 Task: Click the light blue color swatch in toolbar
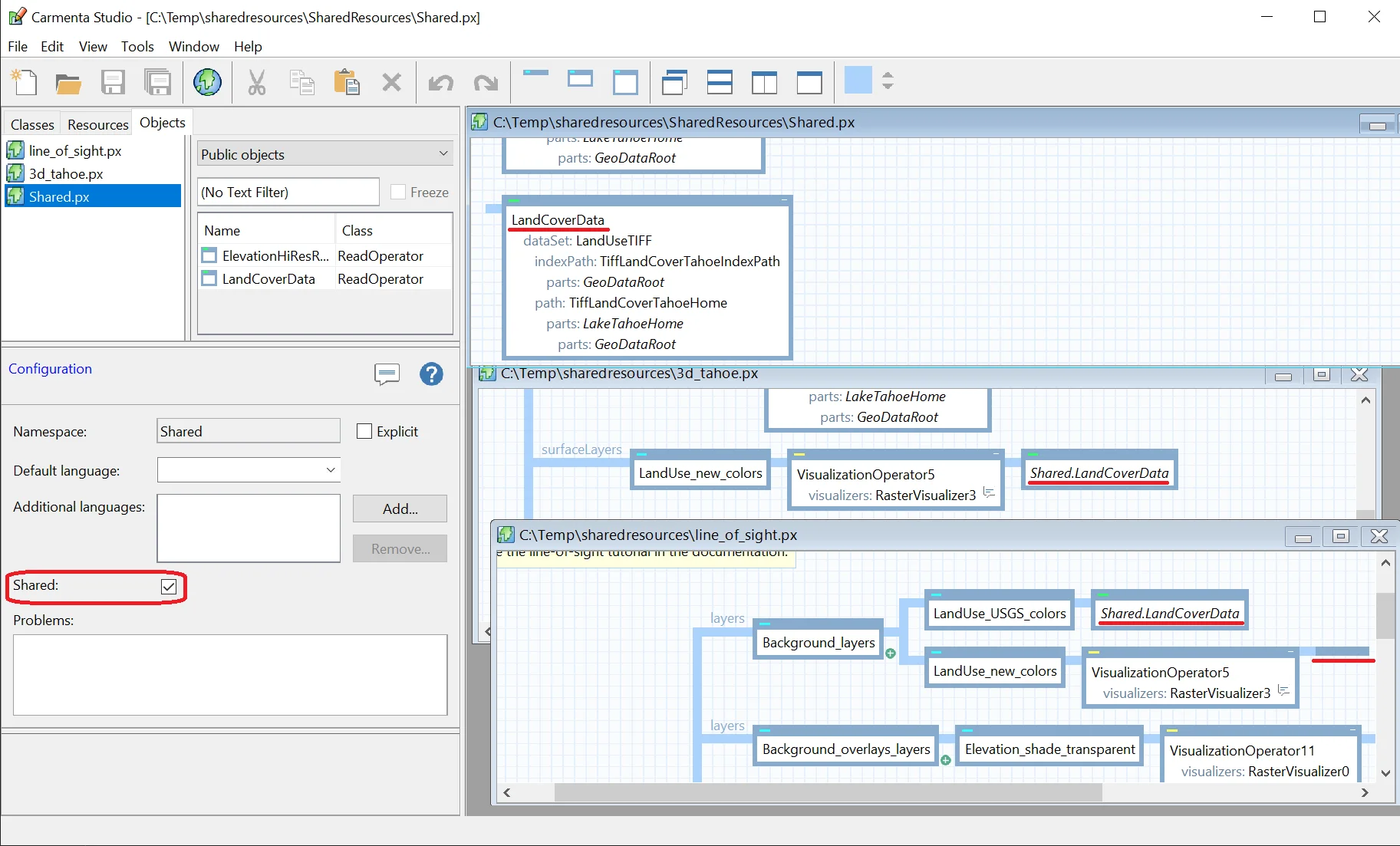[x=858, y=81]
